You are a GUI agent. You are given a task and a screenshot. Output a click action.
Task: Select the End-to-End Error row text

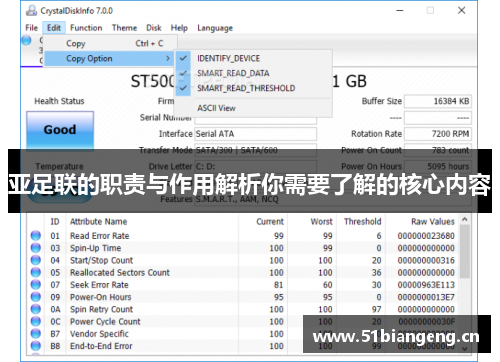coord(101,346)
